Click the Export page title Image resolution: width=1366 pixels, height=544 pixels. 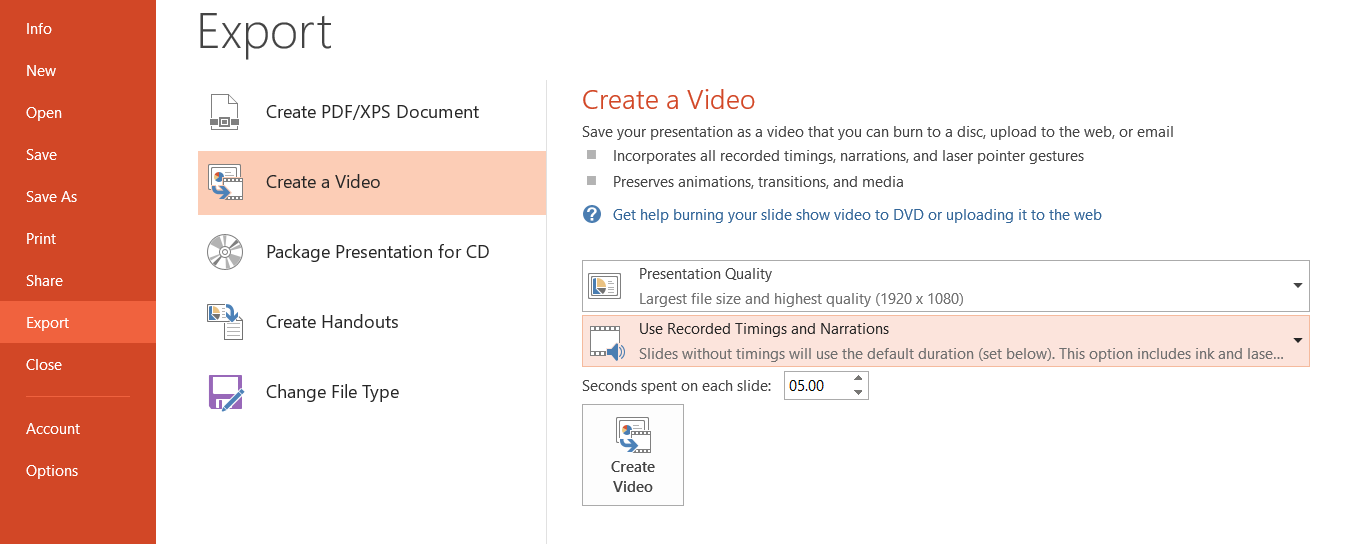[x=265, y=31]
